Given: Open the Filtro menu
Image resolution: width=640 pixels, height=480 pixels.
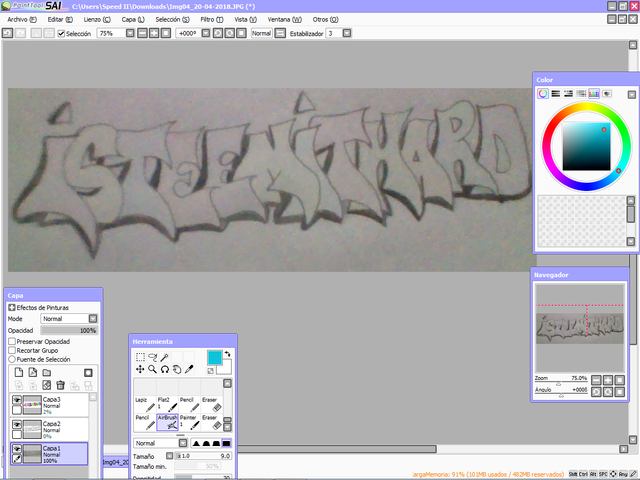Looking at the screenshot, I should click(212, 19).
